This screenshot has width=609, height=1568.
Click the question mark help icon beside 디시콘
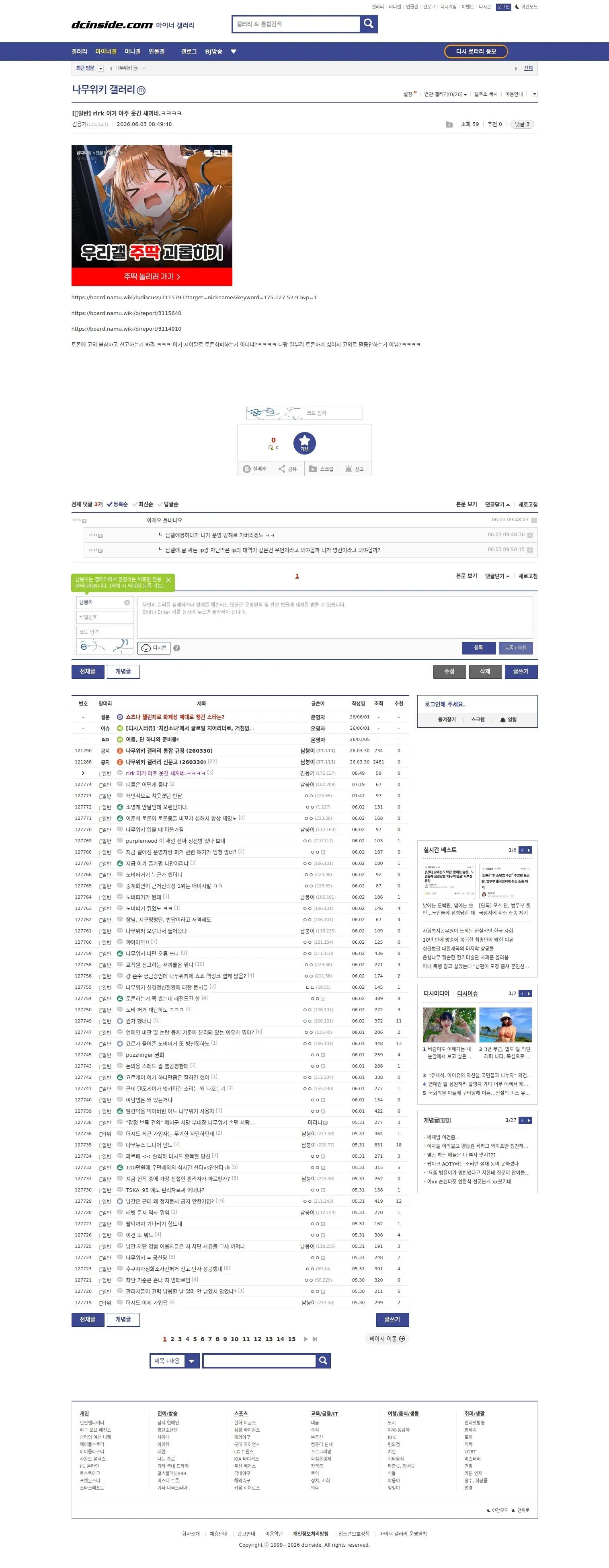coord(176,648)
